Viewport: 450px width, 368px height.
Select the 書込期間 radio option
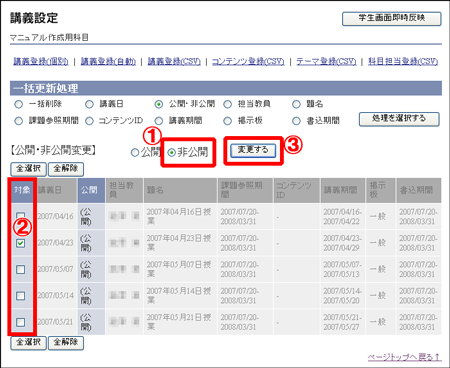[x=296, y=121]
